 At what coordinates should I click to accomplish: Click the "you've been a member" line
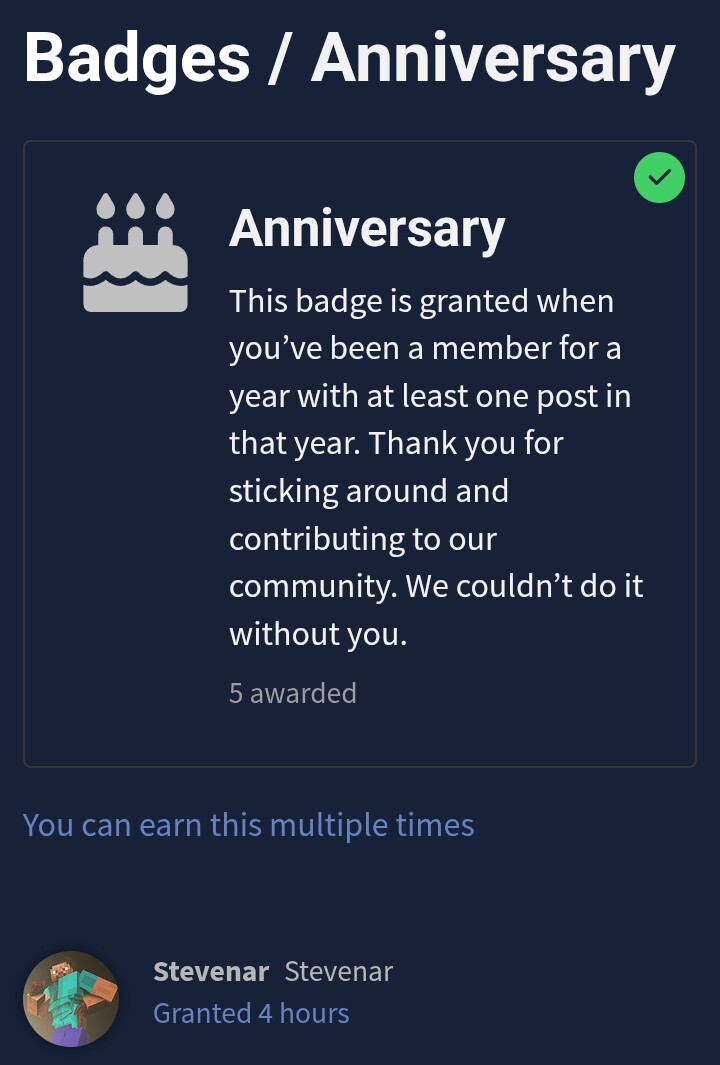point(425,348)
